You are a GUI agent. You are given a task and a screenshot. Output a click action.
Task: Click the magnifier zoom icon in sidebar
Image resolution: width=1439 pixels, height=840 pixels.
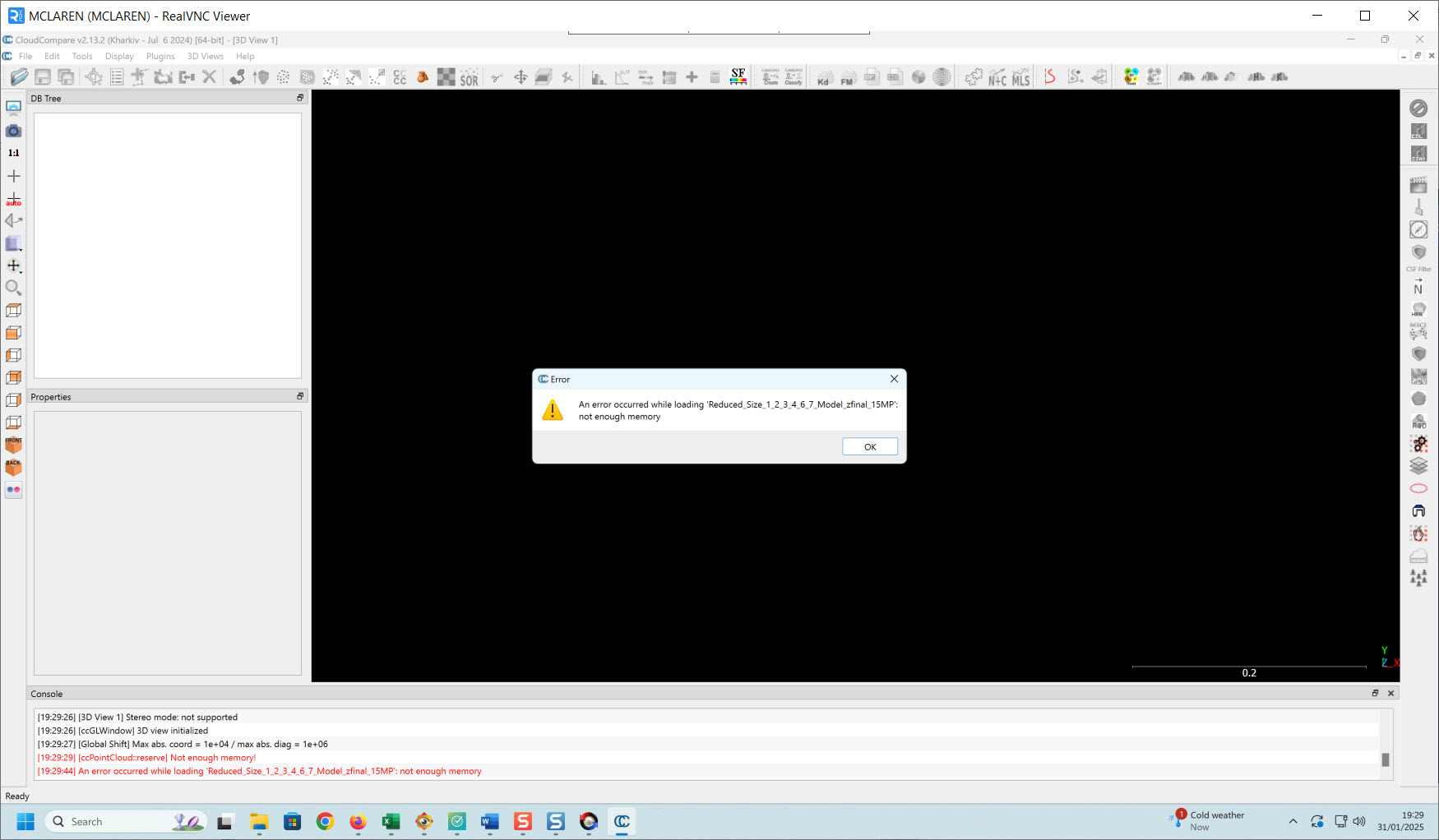tap(14, 288)
